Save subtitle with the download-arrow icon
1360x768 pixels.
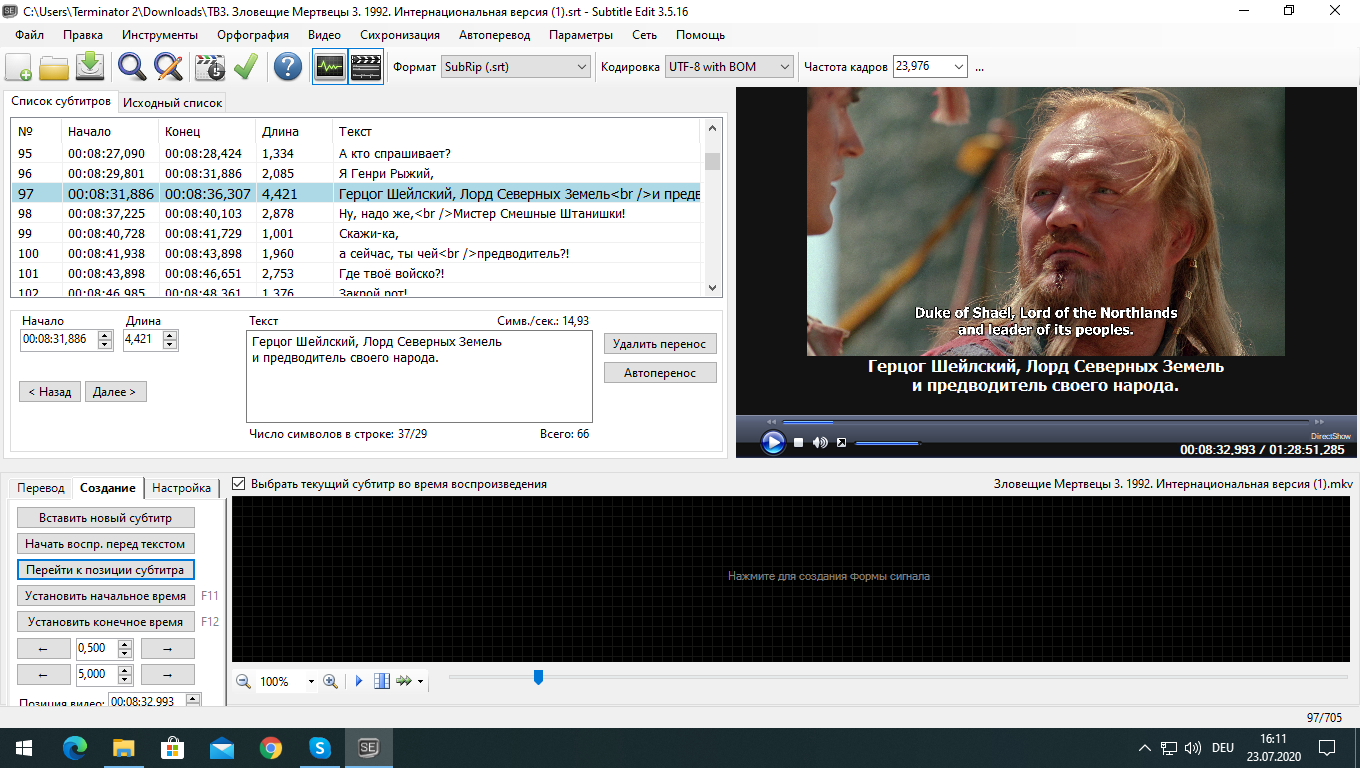tap(90, 67)
